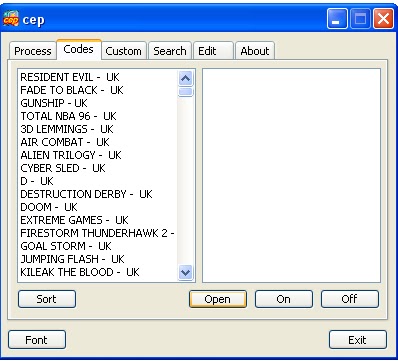Close the cep window

383,19
